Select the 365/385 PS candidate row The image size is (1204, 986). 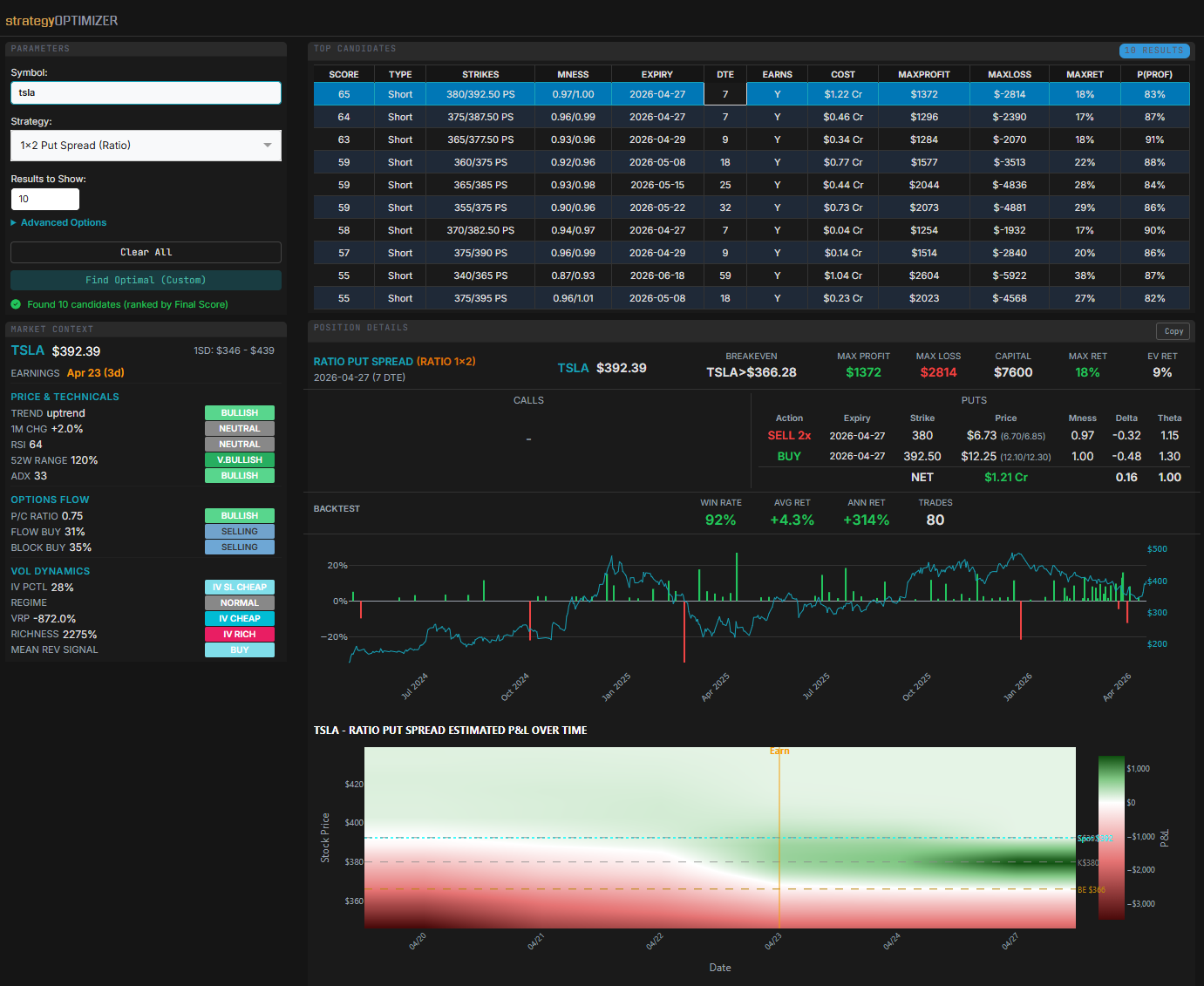[x=752, y=185]
